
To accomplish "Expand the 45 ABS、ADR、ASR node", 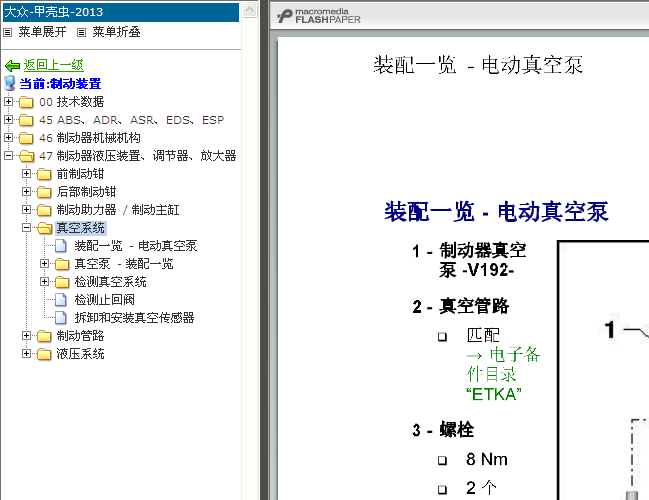I will (x=8, y=119).
